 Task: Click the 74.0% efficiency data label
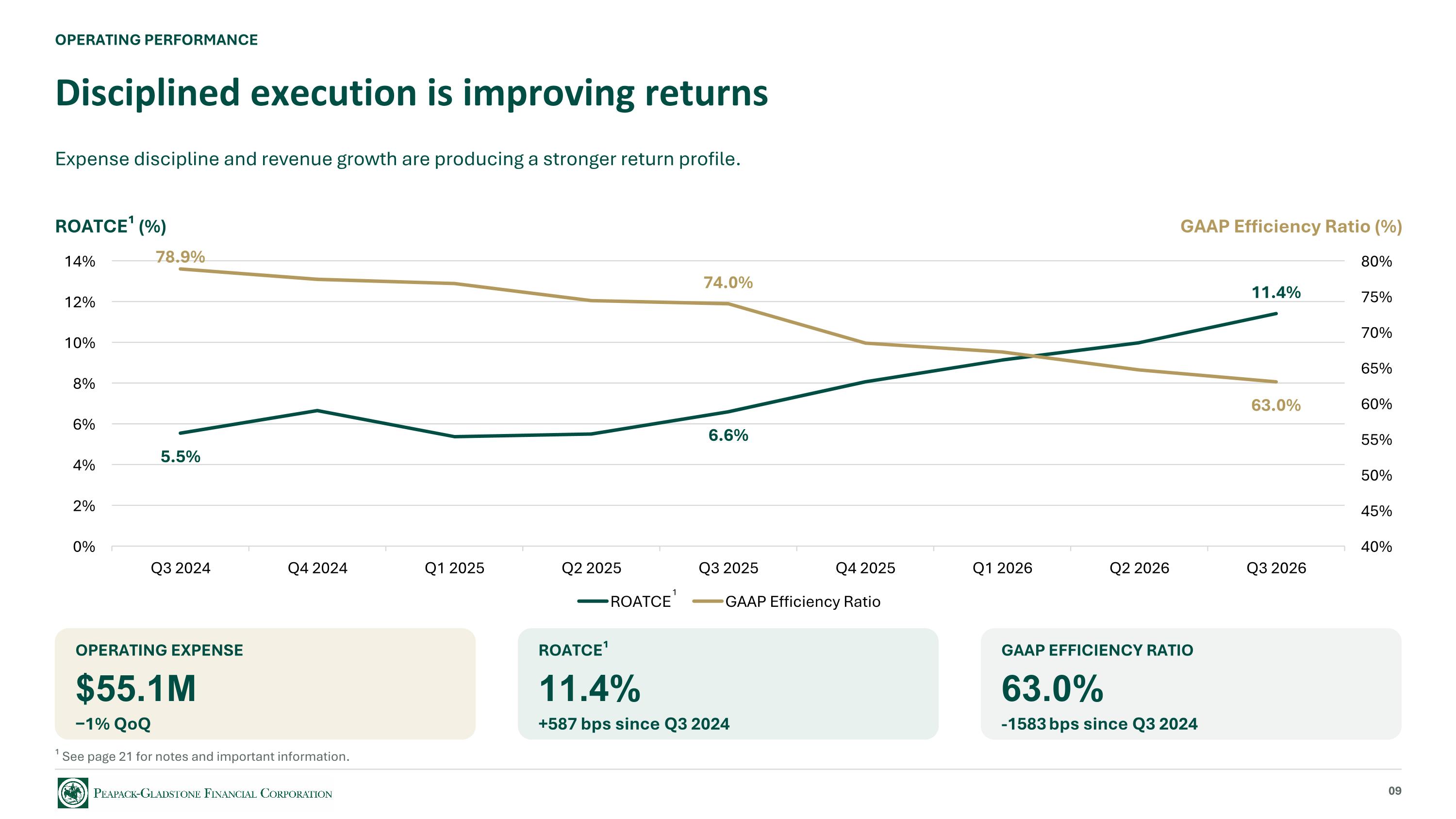pyautogui.click(x=728, y=283)
